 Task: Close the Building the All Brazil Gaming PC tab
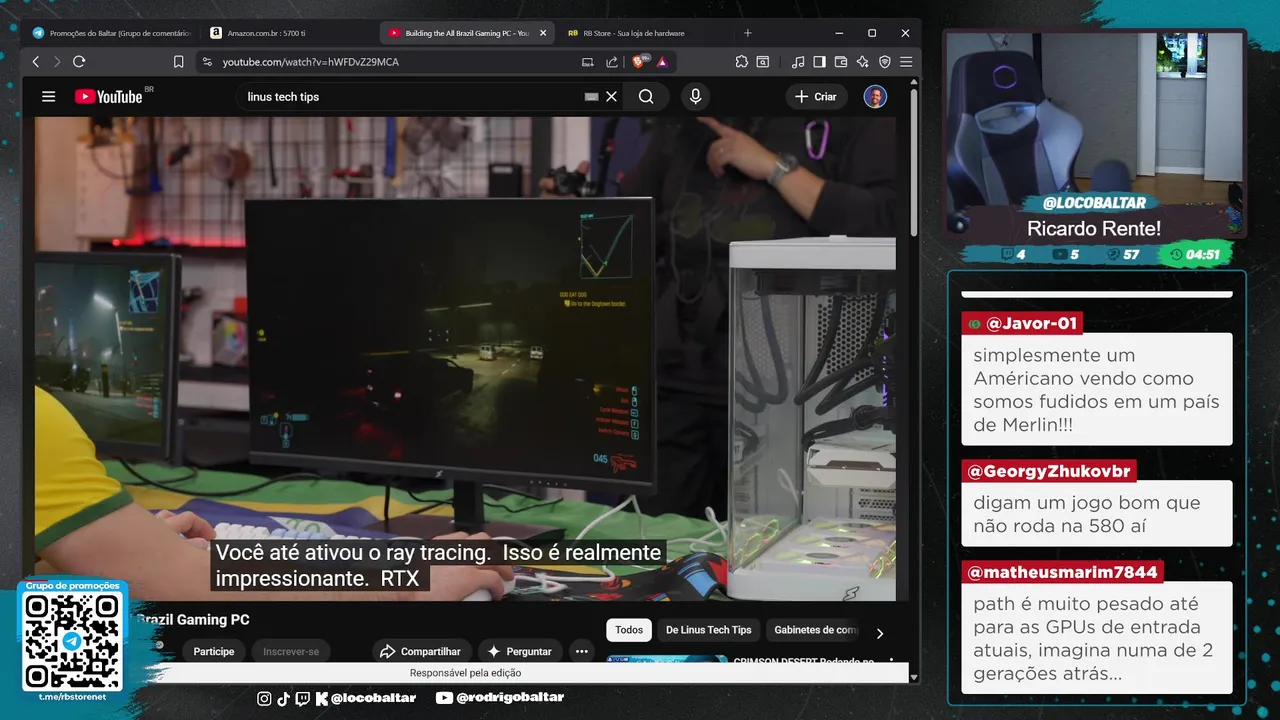point(543,33)
